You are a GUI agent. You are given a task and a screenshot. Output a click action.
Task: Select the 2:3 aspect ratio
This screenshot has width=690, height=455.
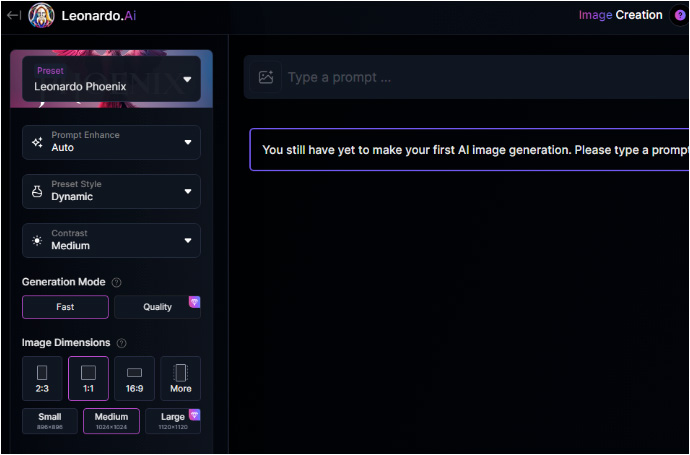(42, 378)
